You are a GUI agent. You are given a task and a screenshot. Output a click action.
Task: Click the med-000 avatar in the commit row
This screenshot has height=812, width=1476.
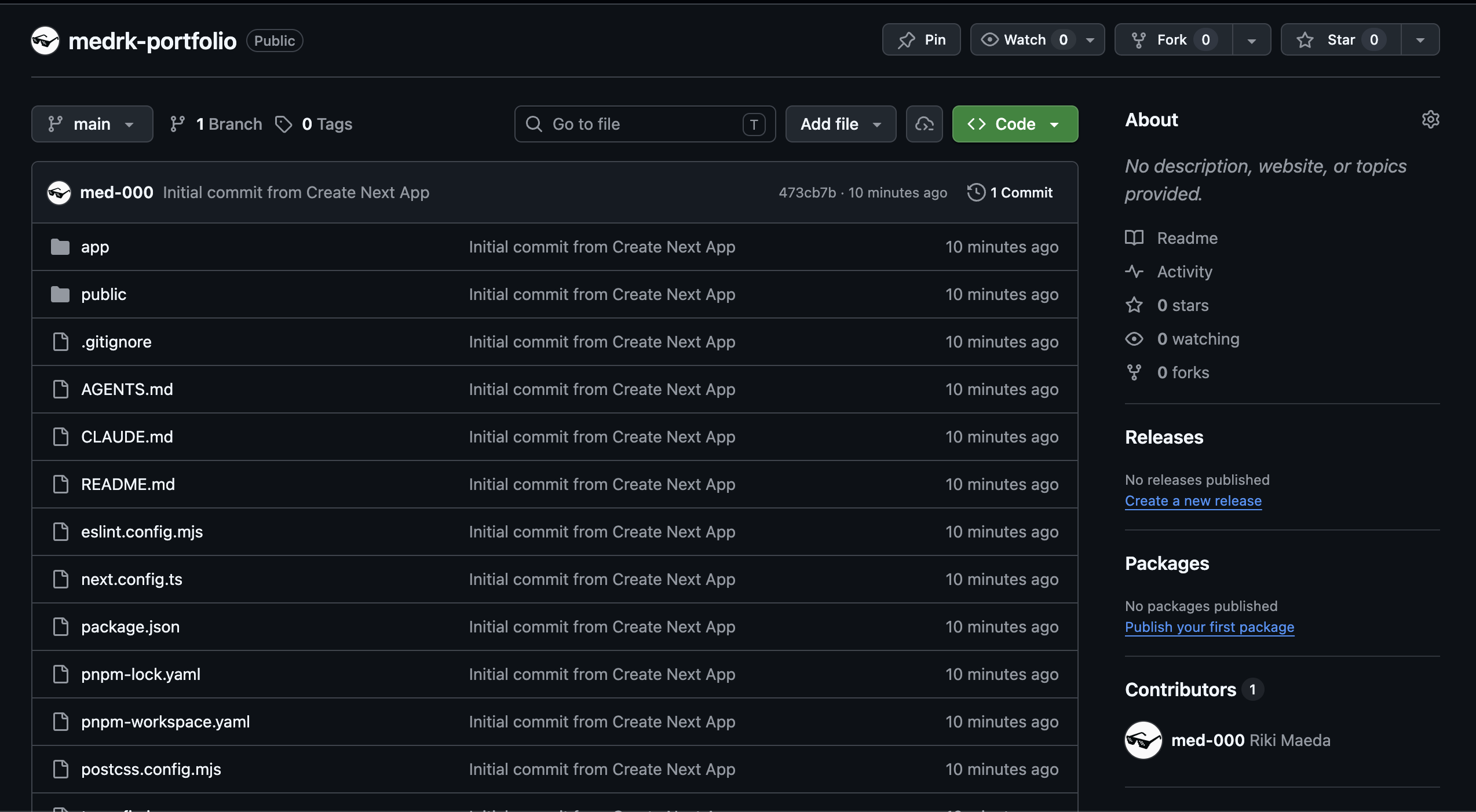click(59, 192)
